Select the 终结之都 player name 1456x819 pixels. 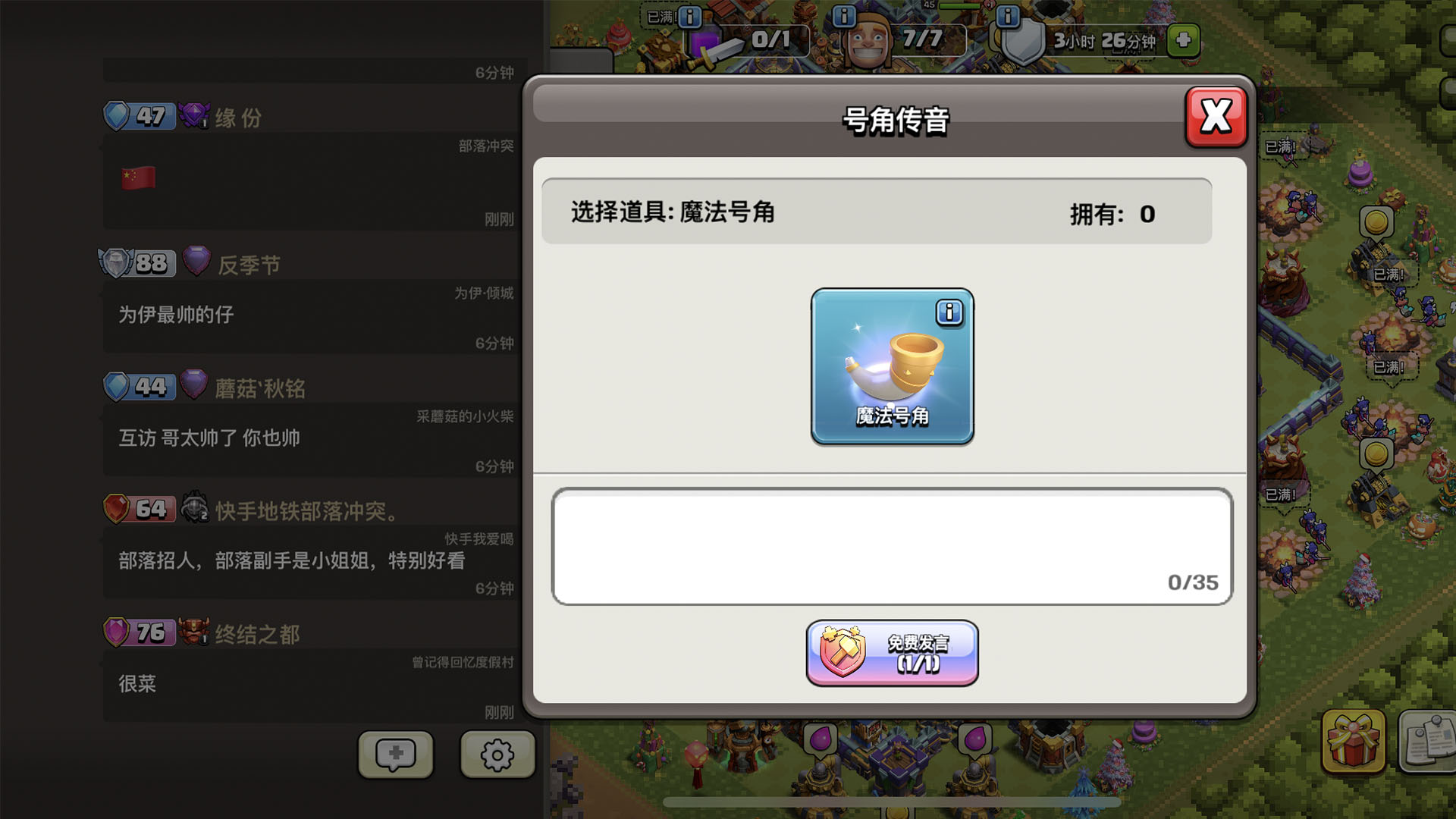pyautogui.click(x=257, y=634)
